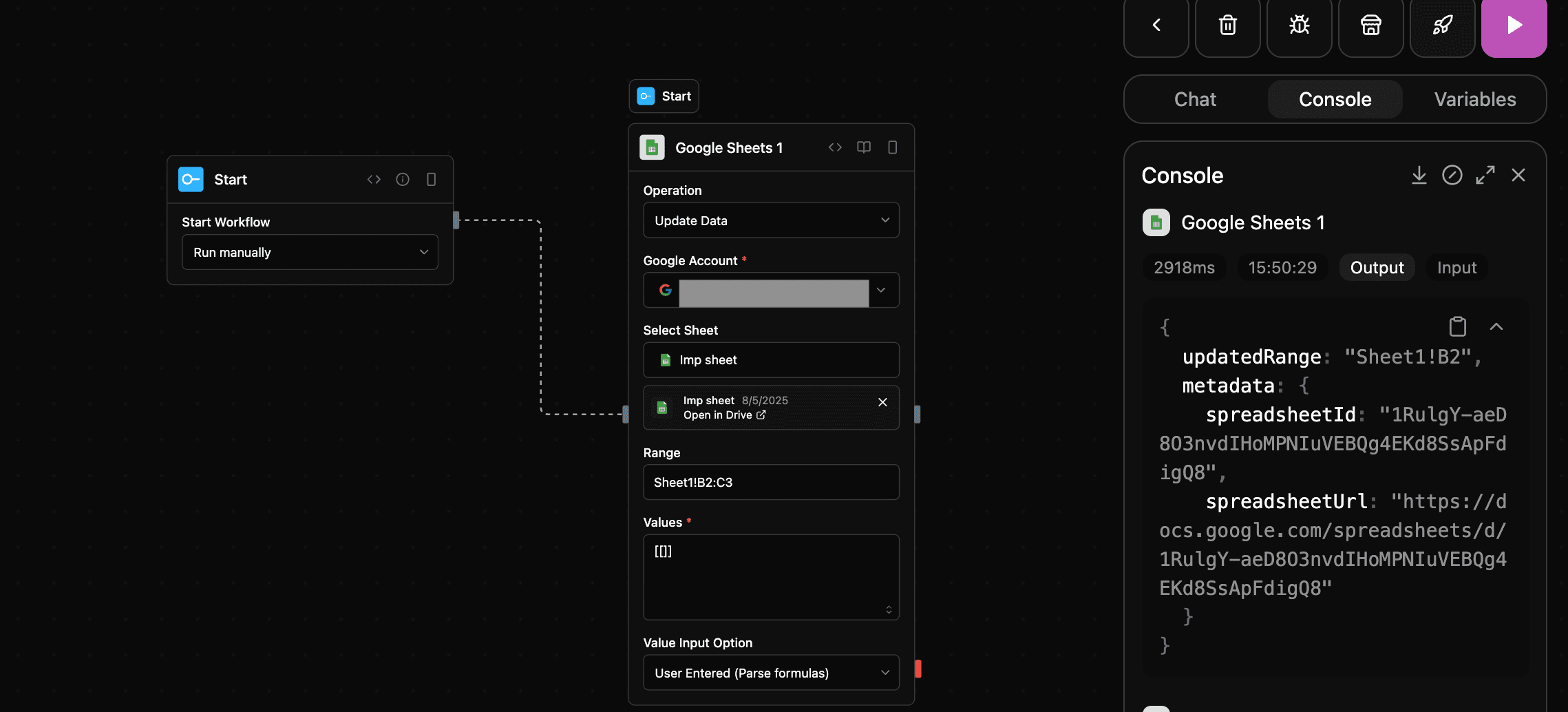Open the Start Workflow trigger dropdown
The height and width of the screenshot is (712, 1568).
[x=309, y=252]
